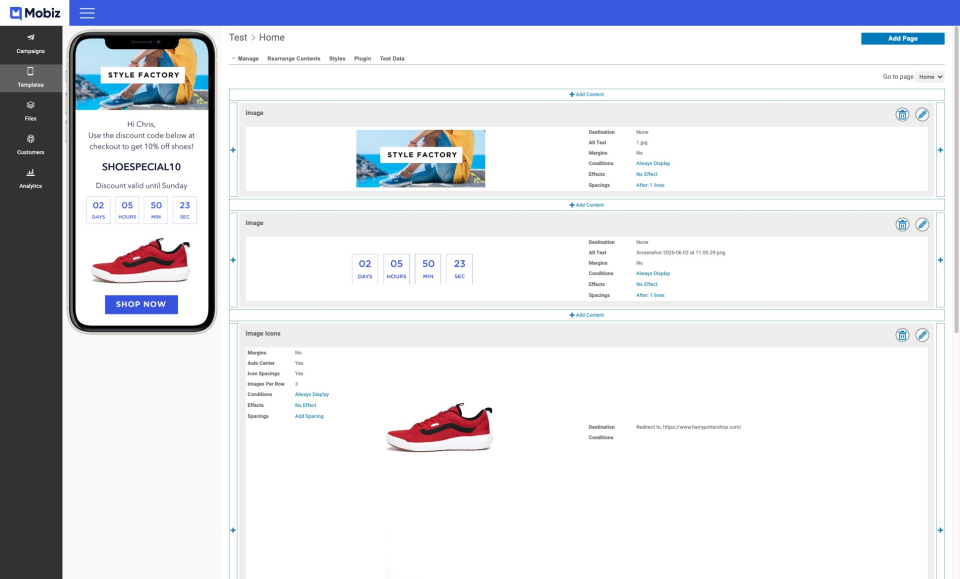Click the Screenshot 2020-06-02 alt text value
This screenshot has width=960, height=579.
pyautogui.click(x=680, y=253)
